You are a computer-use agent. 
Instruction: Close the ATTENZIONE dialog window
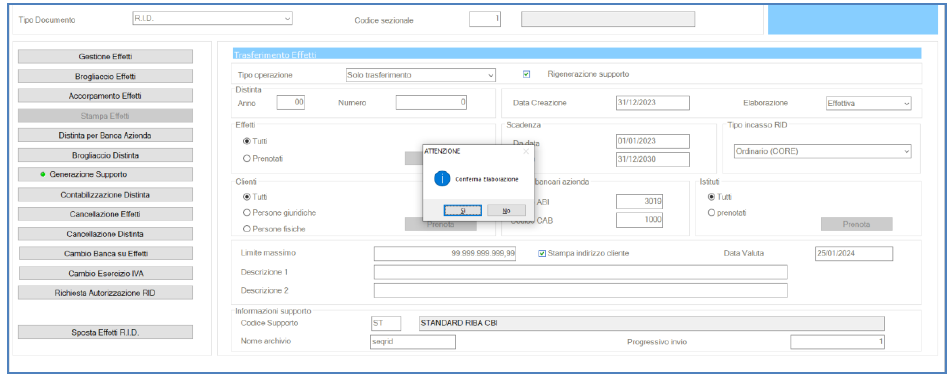click(x=525, y=151)
